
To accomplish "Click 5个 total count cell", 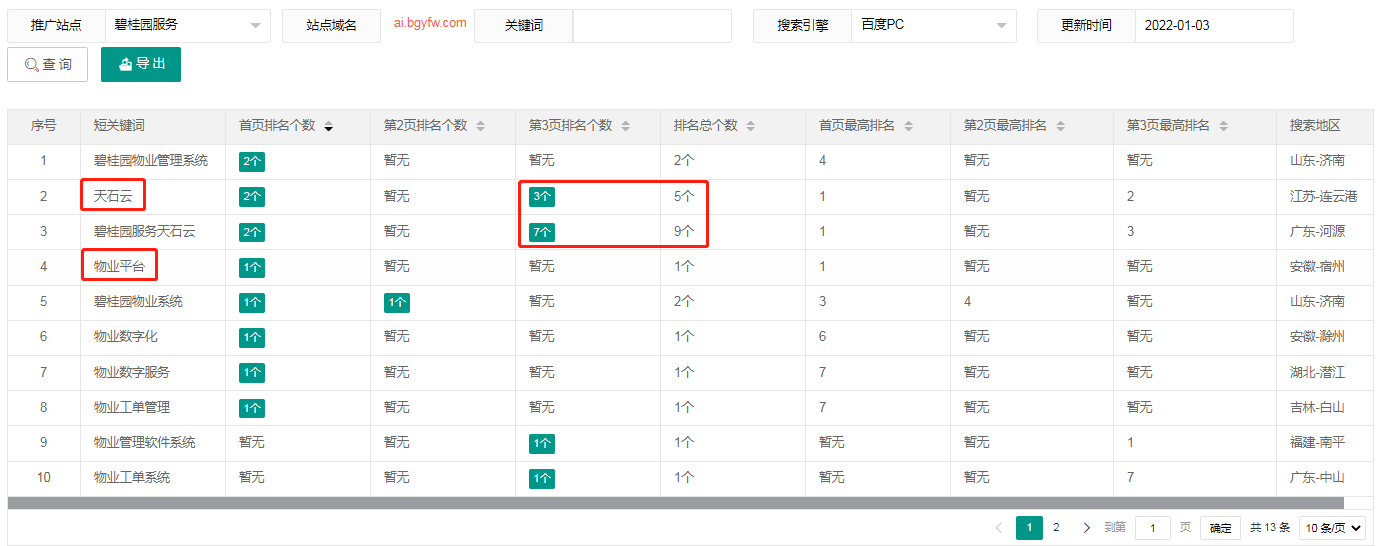I will 684,196.
